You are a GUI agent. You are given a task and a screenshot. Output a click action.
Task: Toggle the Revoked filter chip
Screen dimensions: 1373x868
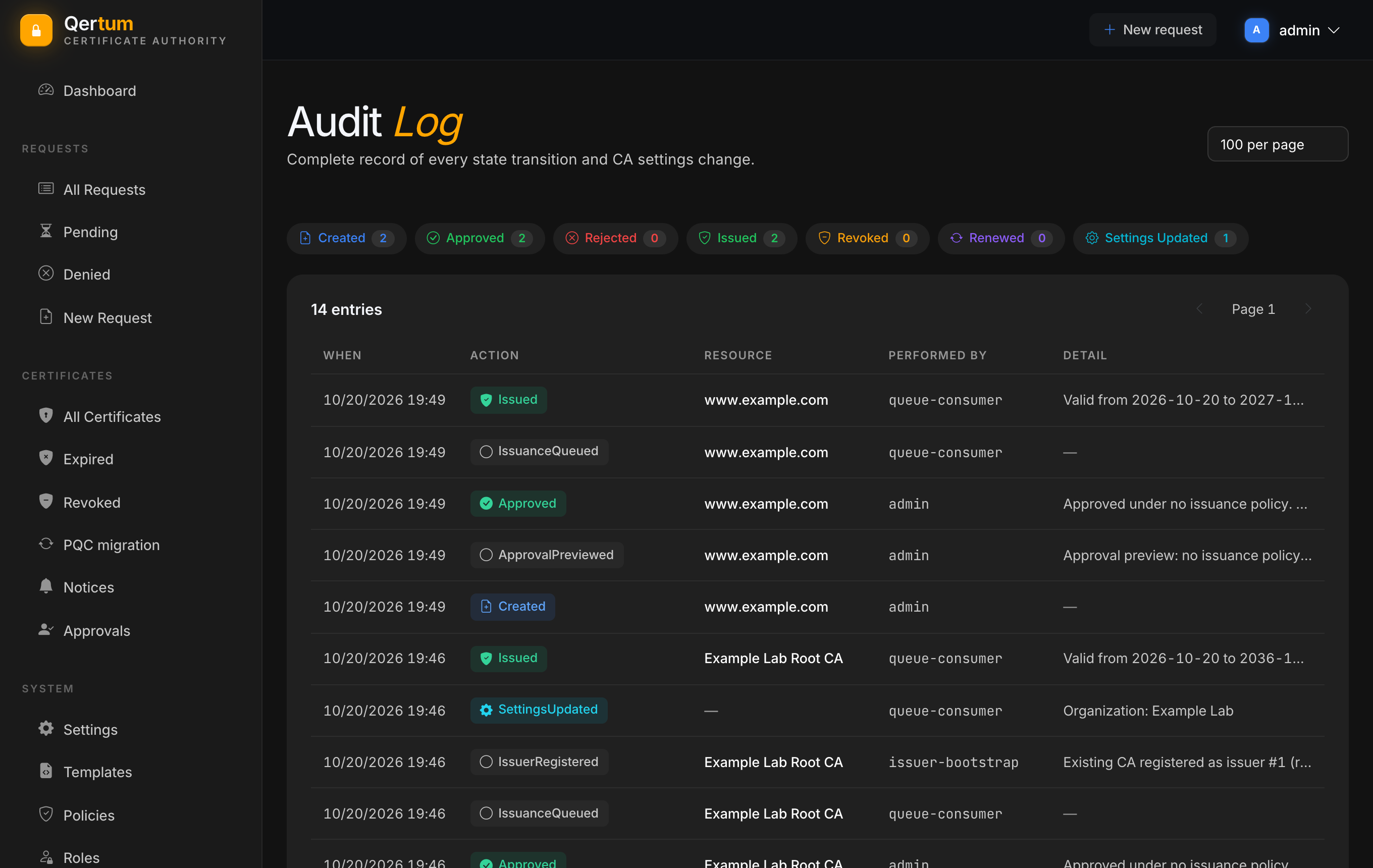click(x=867, y=238)
